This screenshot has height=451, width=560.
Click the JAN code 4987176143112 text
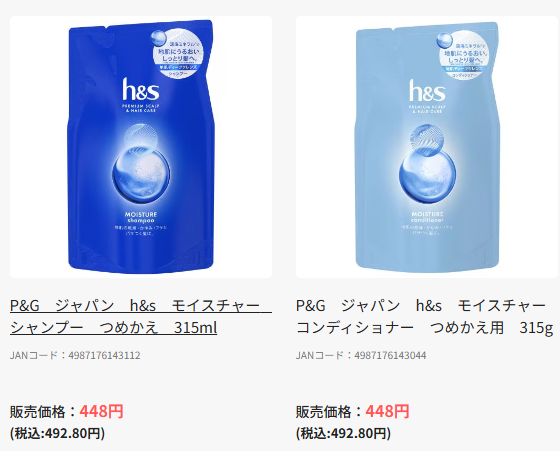point(75,355)
